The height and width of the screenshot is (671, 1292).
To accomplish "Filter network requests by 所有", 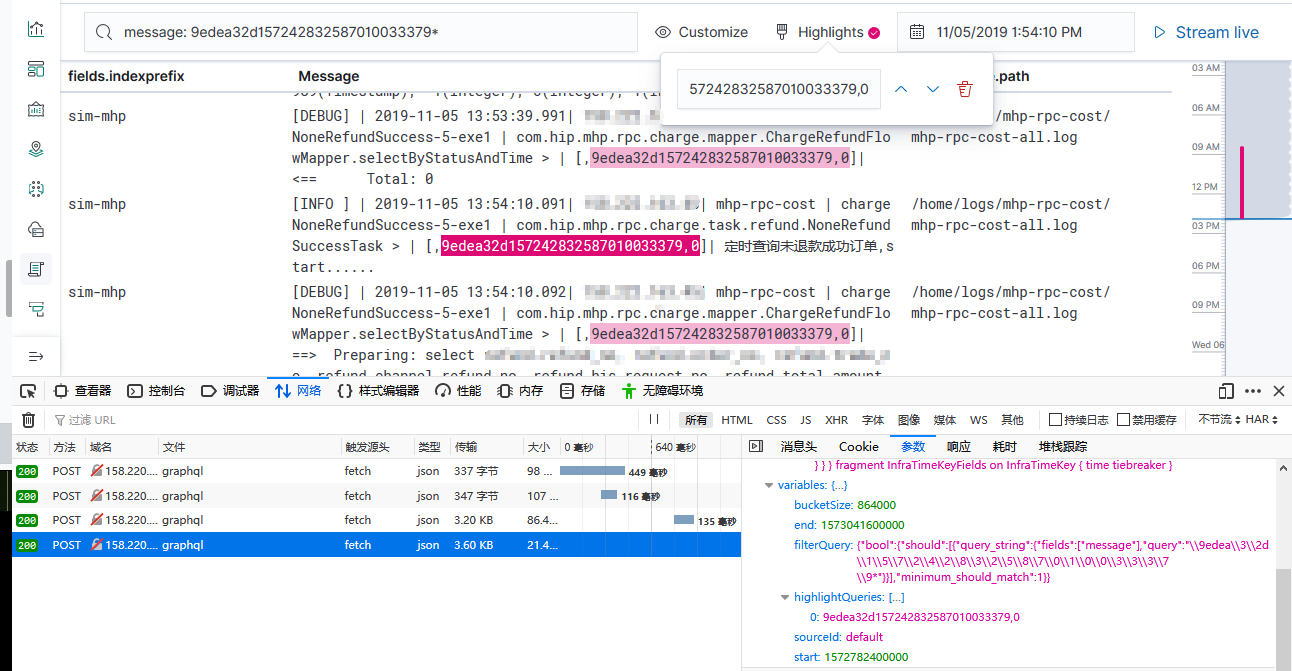I will [x=696, y=420].
